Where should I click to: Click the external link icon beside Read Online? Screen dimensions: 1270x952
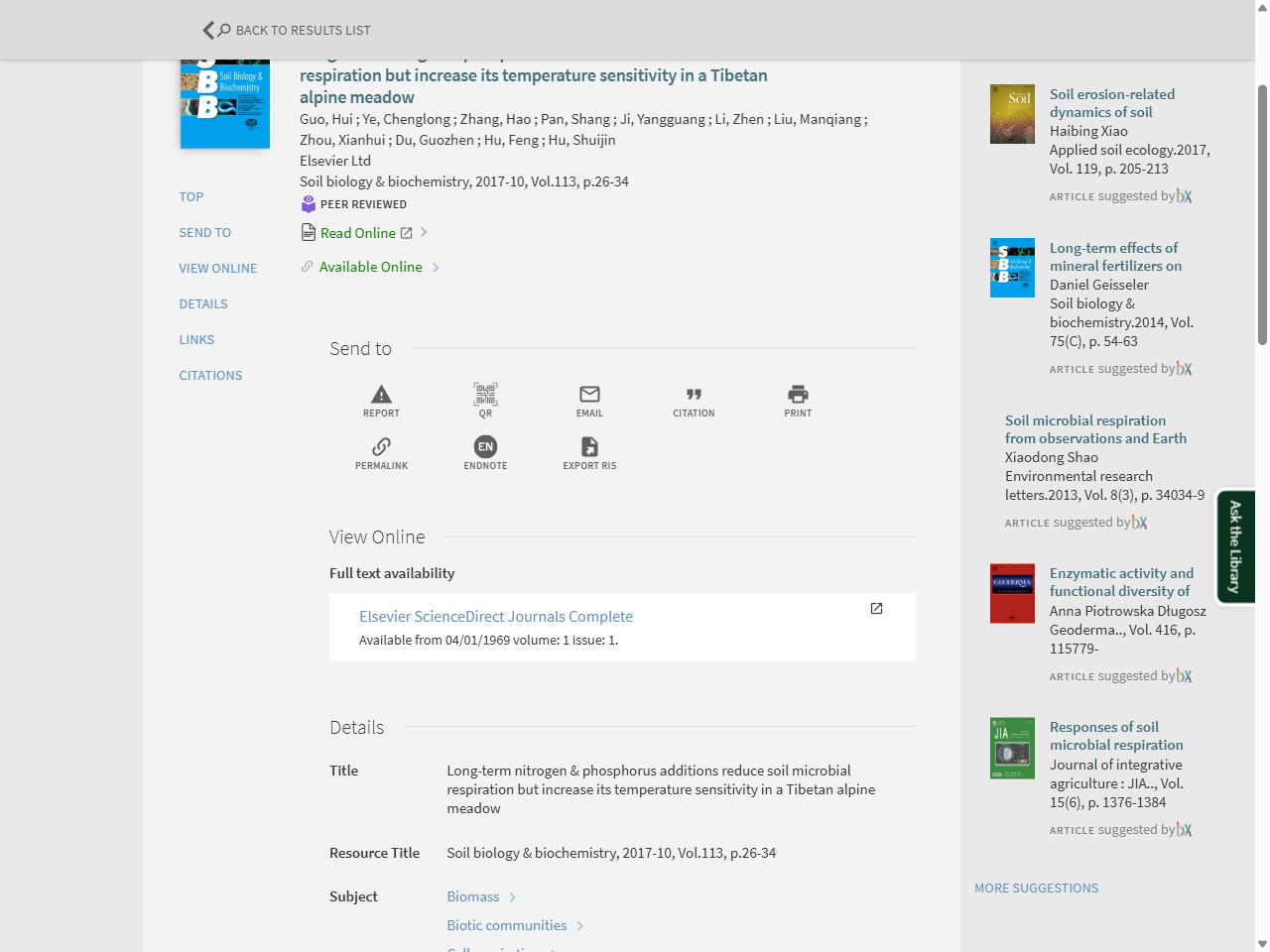coord(406,233)
